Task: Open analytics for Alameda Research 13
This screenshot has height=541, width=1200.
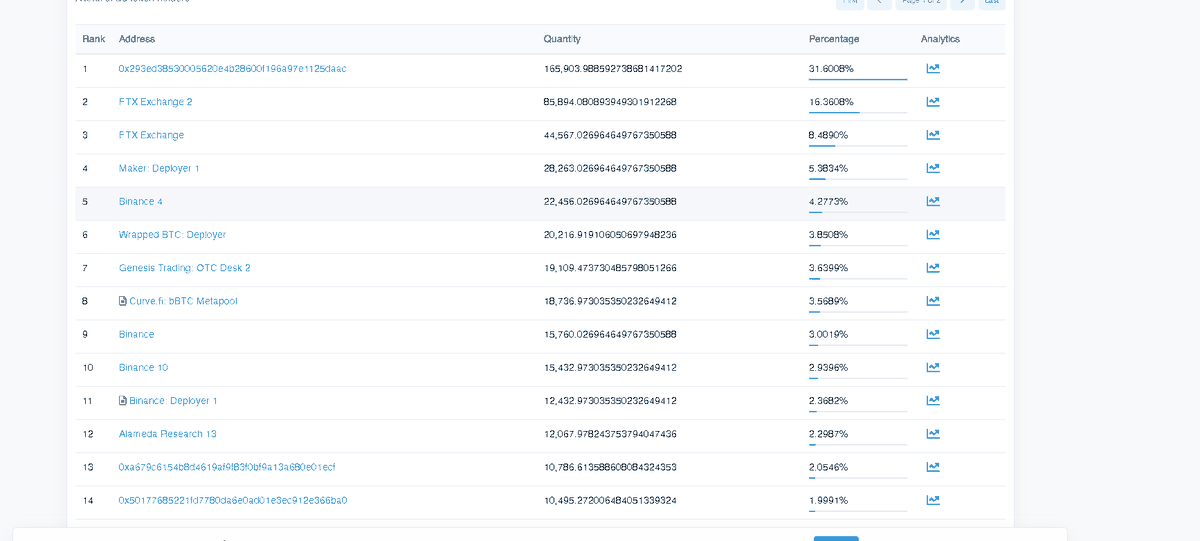Action: (x=933, y=434)
